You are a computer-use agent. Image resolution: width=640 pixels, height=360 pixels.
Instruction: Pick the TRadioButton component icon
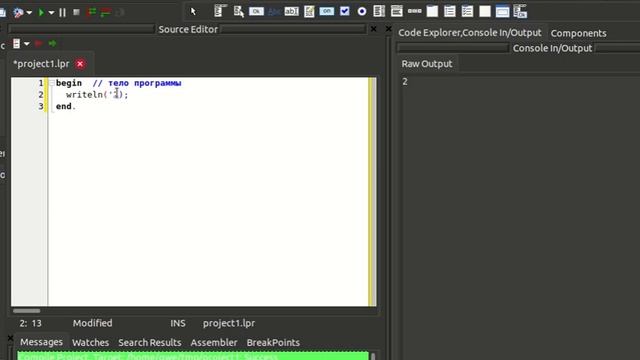tap(362, 11)
